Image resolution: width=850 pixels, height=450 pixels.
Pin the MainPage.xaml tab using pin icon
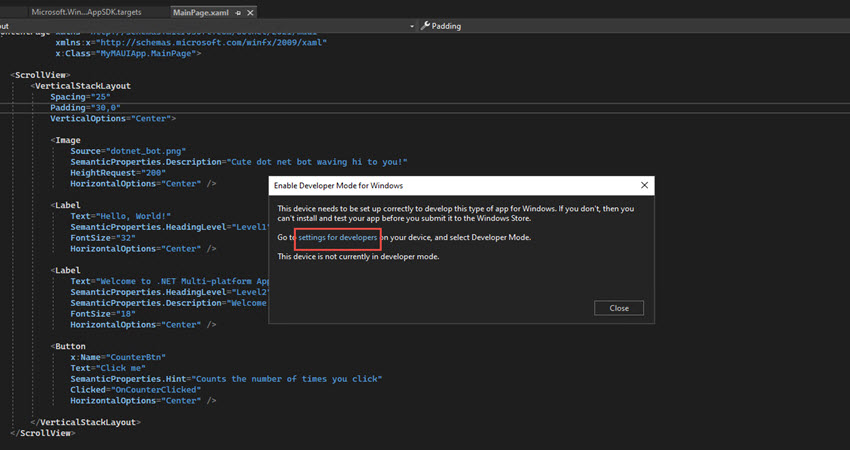click(x=238, y=12)
